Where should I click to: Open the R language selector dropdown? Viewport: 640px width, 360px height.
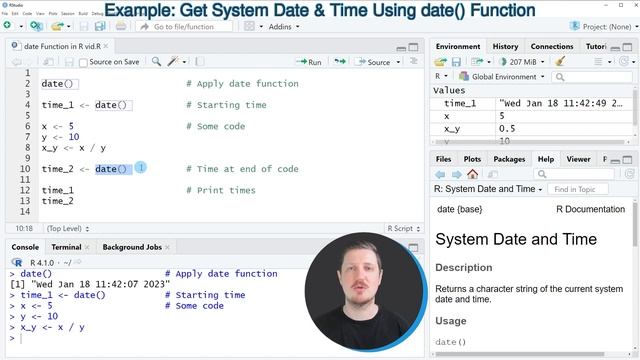441,76
